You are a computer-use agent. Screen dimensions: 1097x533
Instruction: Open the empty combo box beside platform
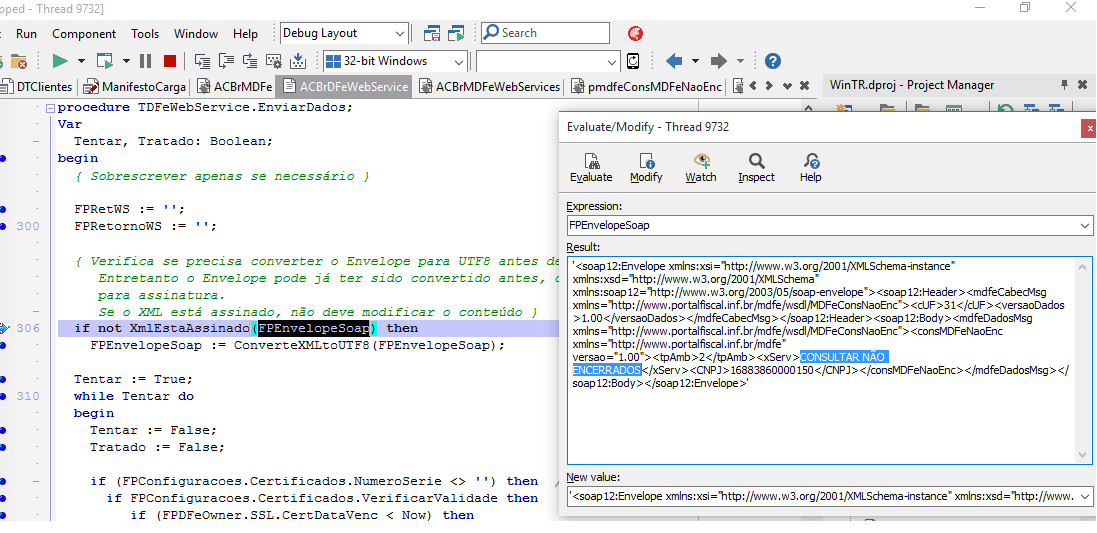pyautogui.click(x=613, y=62)
